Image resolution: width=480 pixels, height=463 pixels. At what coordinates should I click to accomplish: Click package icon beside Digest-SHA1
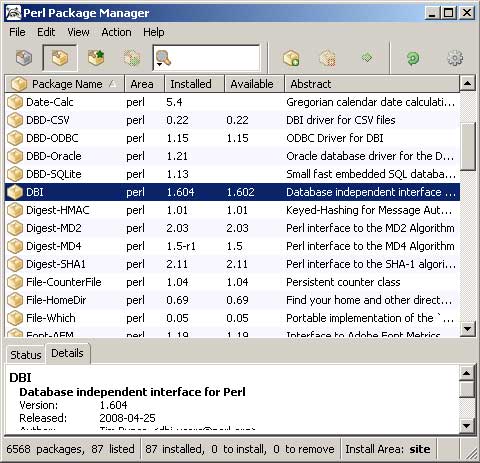point(15,264)
